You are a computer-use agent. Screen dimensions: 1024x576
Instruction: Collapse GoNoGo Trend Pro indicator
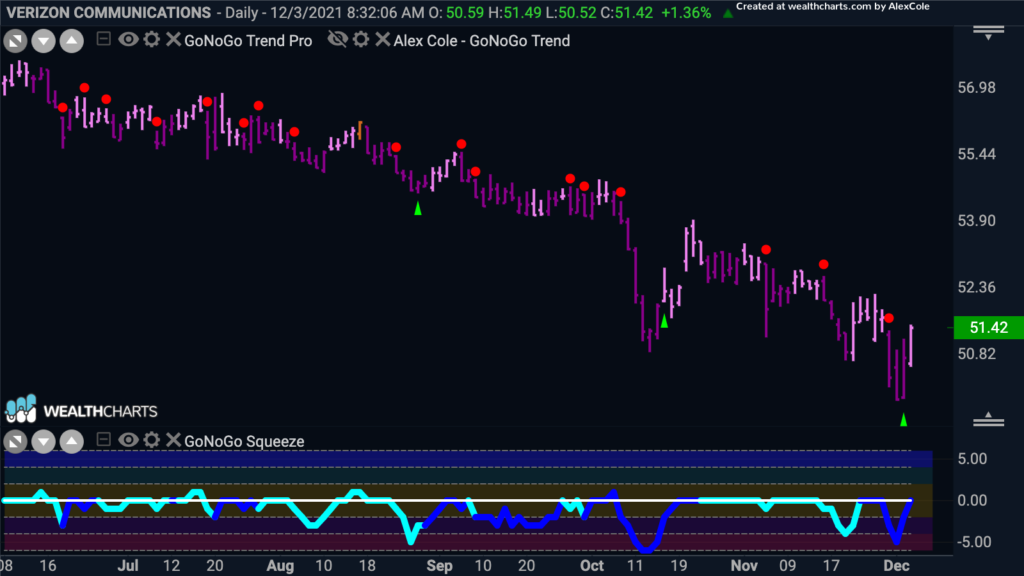103,39
